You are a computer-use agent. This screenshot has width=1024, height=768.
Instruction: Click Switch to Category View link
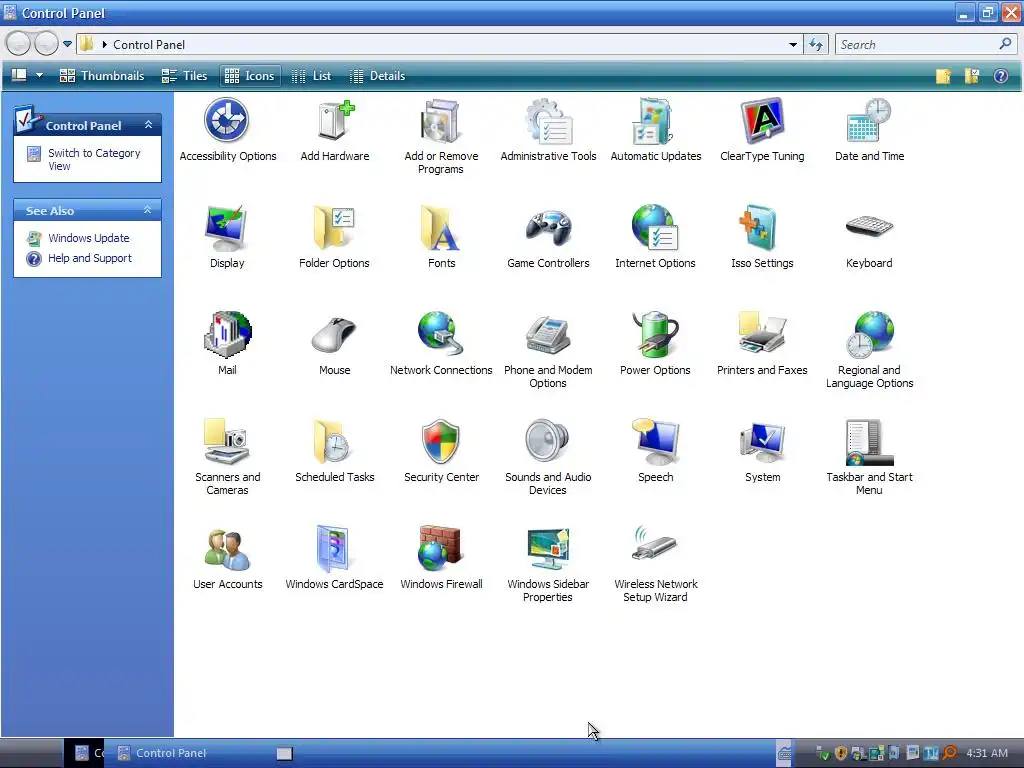94,159
